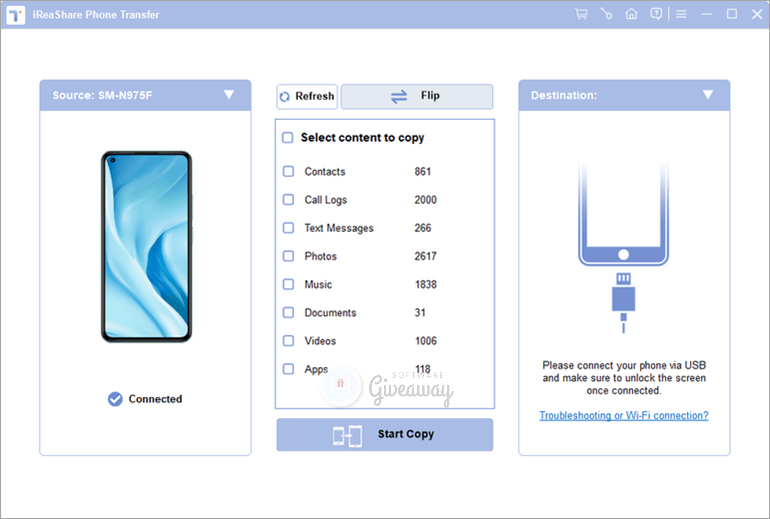The width and height of the screenshot is (770, 519).
Task: Click the Destination: header text
Action: [x=564, y=95]
